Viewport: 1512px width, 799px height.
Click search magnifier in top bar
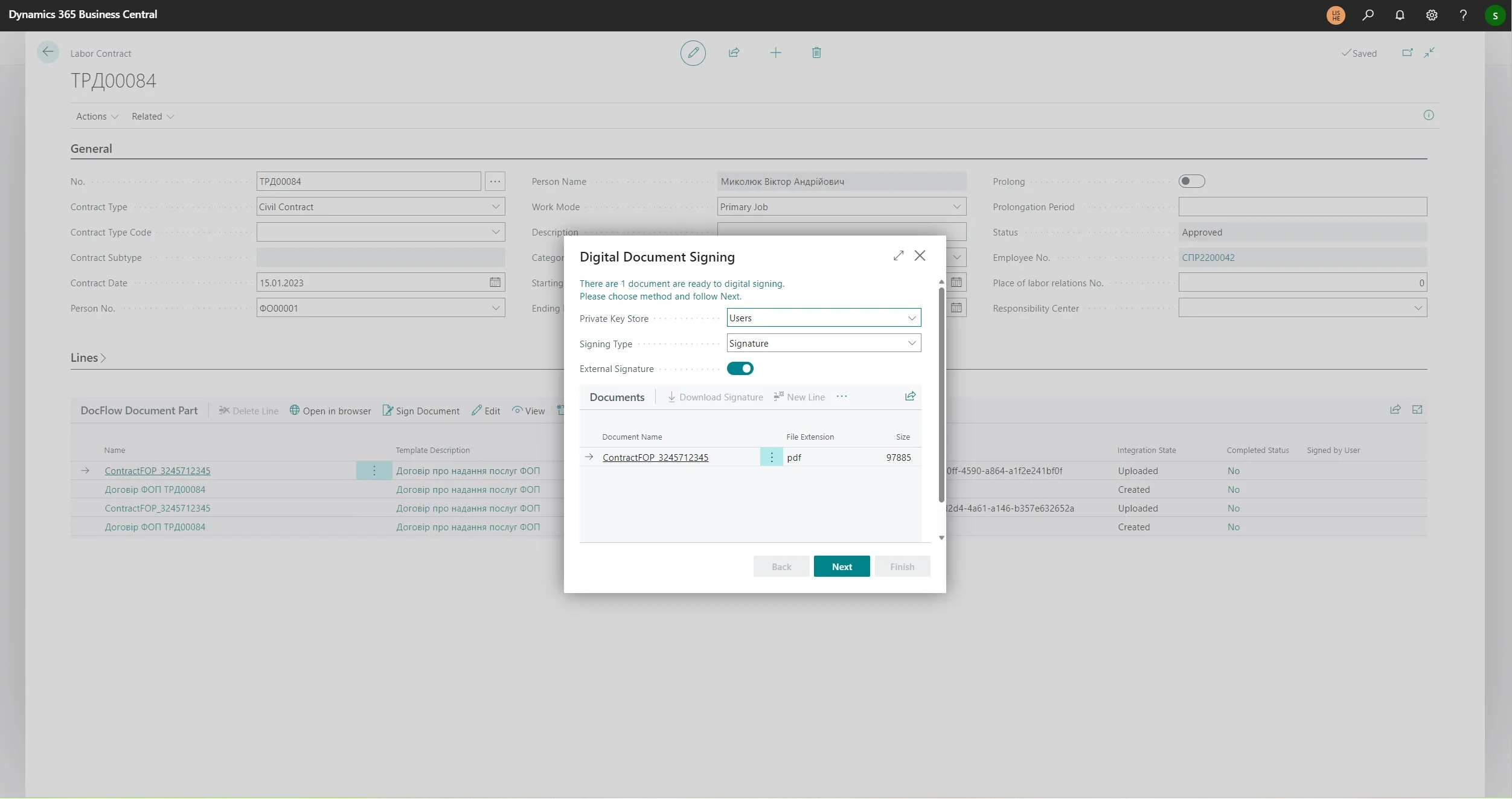1368,15
